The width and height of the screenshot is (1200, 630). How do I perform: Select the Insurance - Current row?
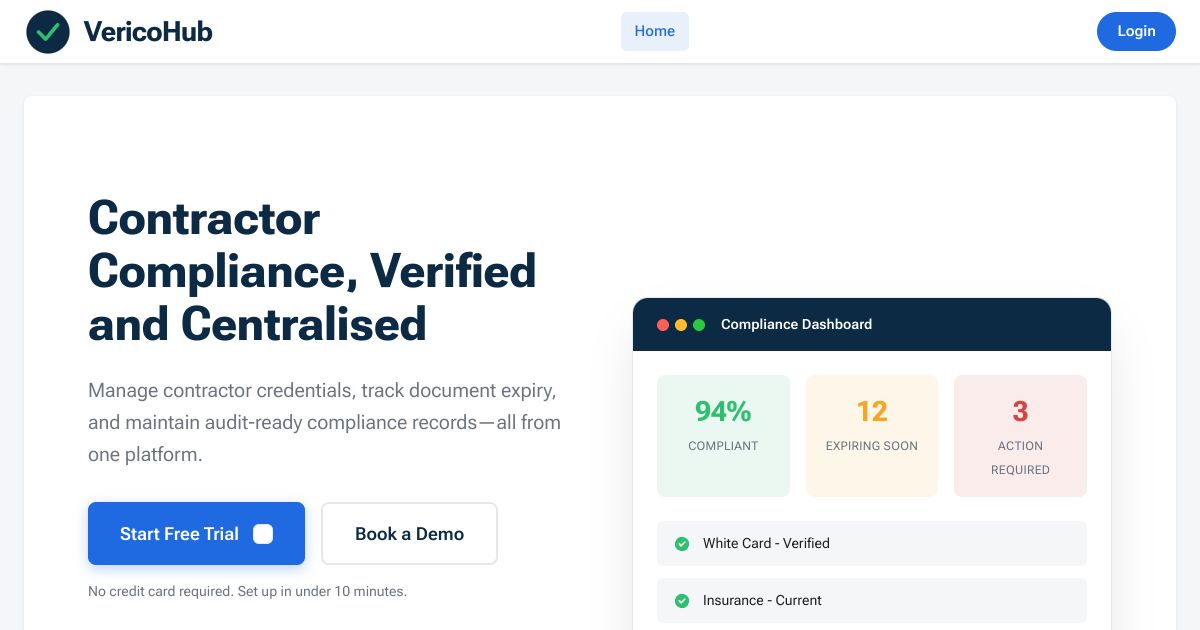point(871,600)
